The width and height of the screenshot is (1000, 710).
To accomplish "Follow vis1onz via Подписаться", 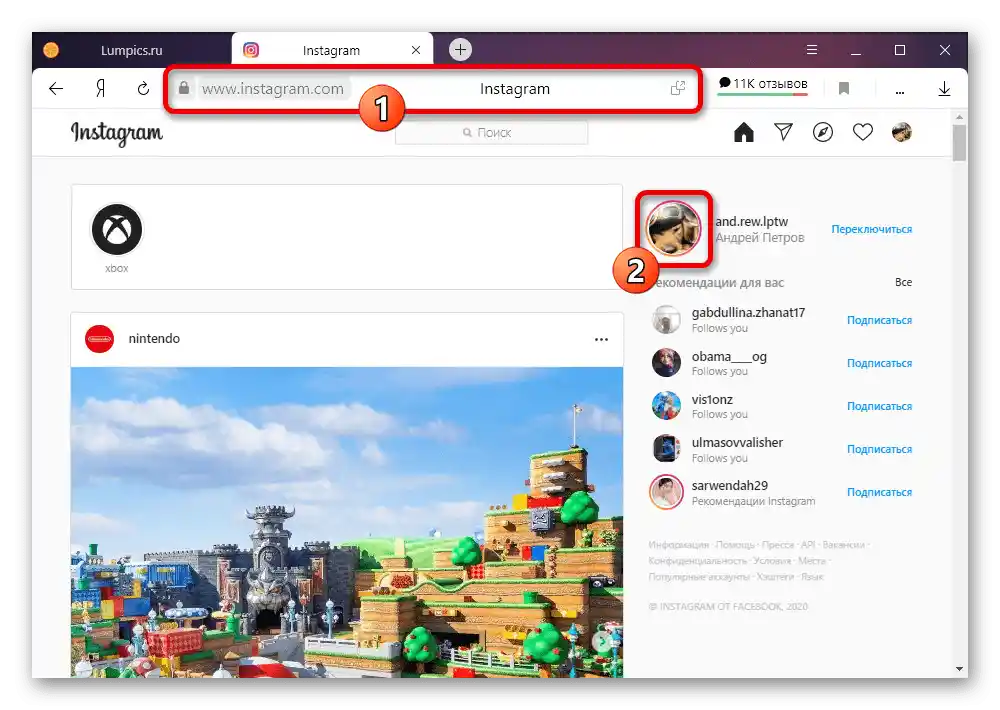I will point(879,406).
